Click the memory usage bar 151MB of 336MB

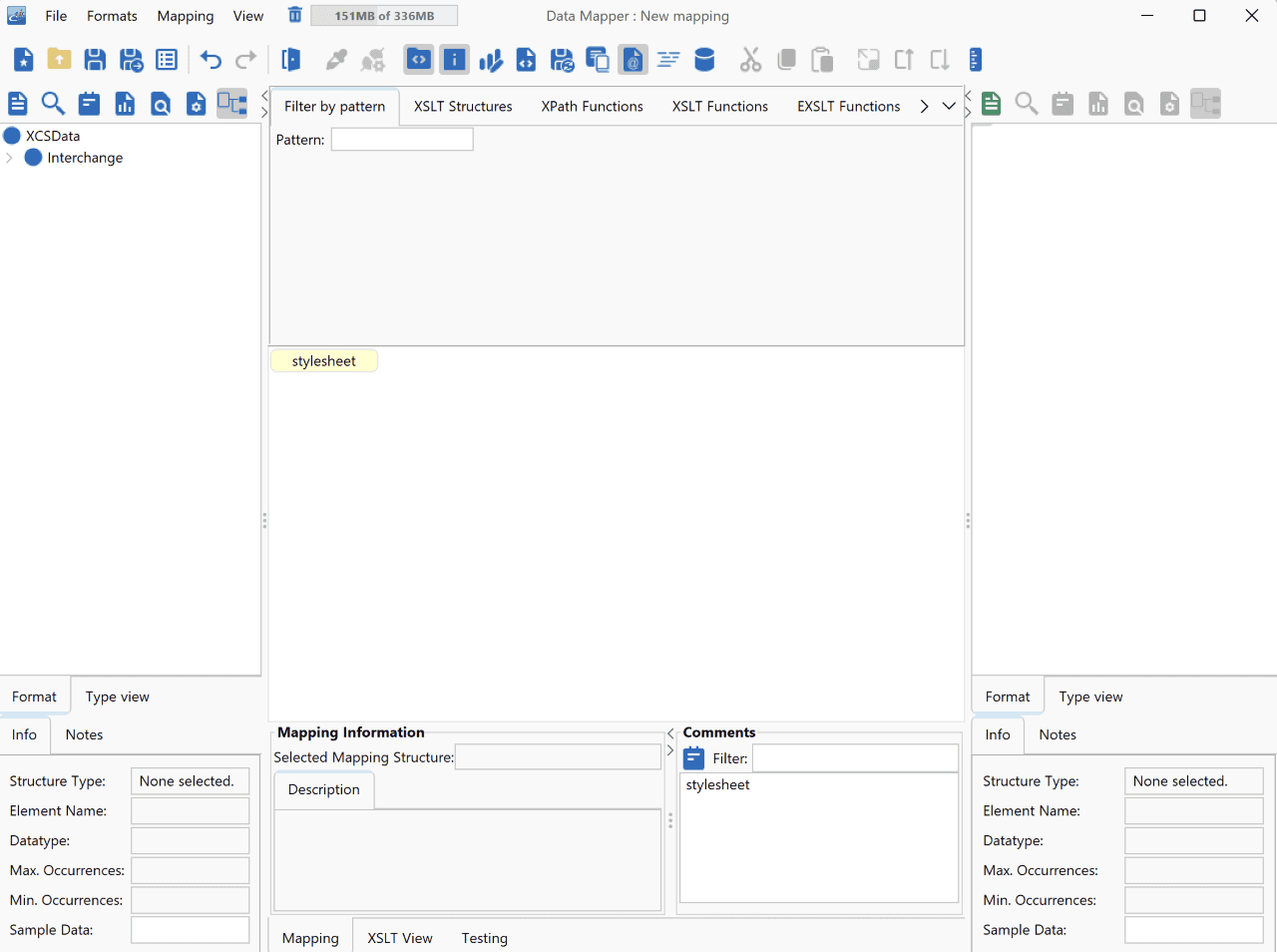pyautogui.click(x=384, y=16)
